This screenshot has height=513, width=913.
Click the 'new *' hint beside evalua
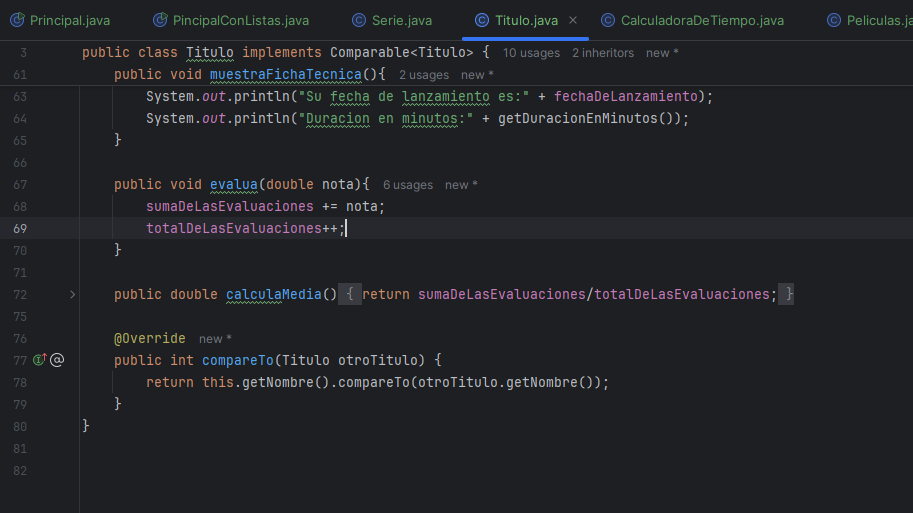461,185
